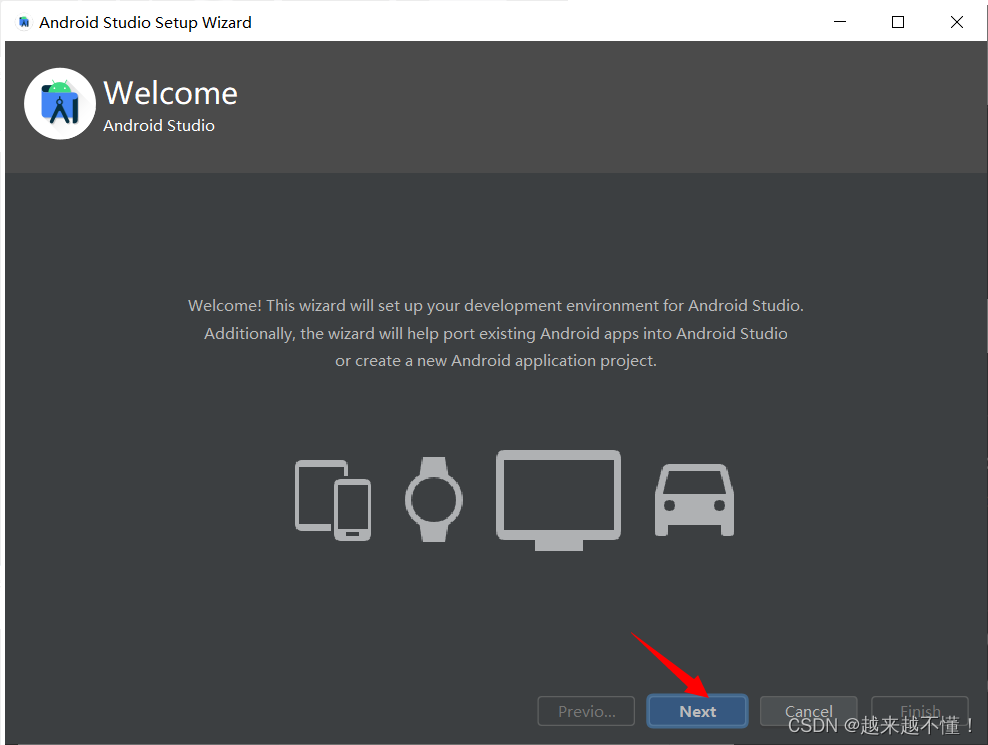Click the Cancel button
This screenshot has height=745, width=988.
808,711
